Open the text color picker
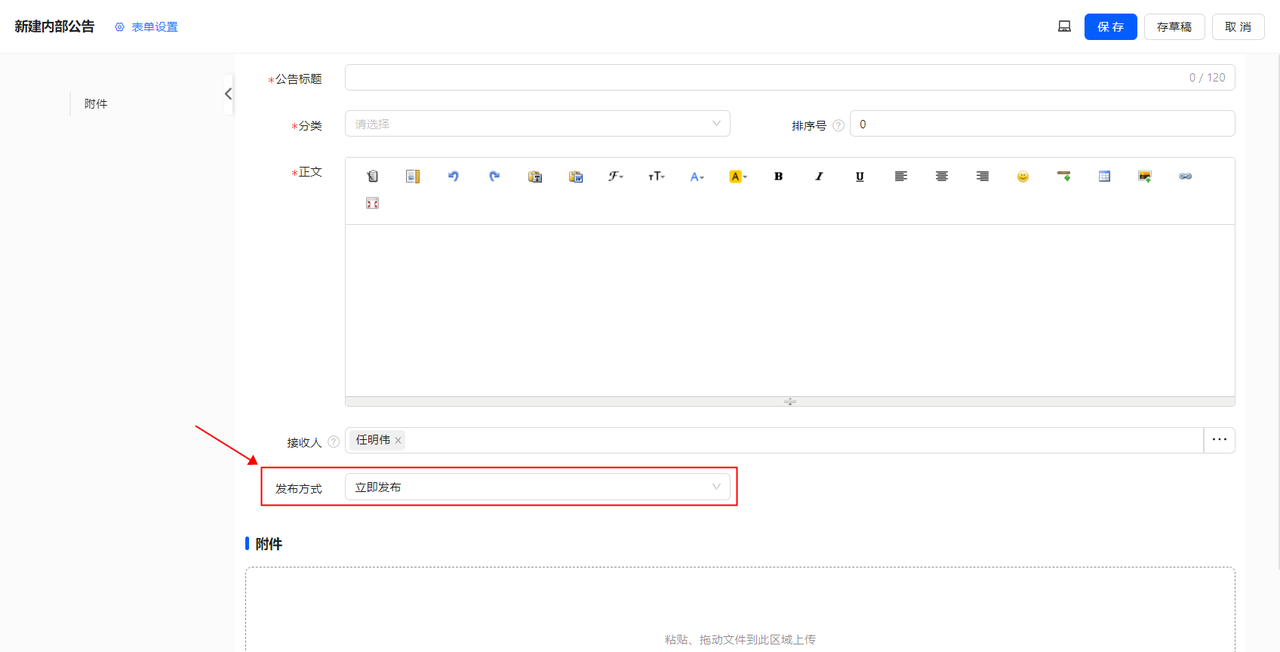This screenshot has width=1280, height=652. 697,176
